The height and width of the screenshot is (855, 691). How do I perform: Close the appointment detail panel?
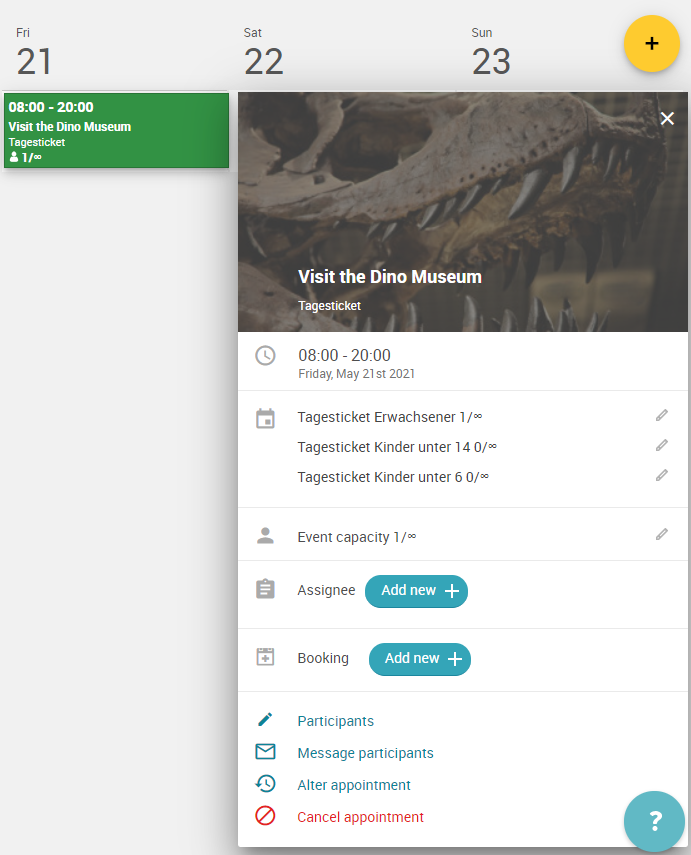[x=667, y=118]
